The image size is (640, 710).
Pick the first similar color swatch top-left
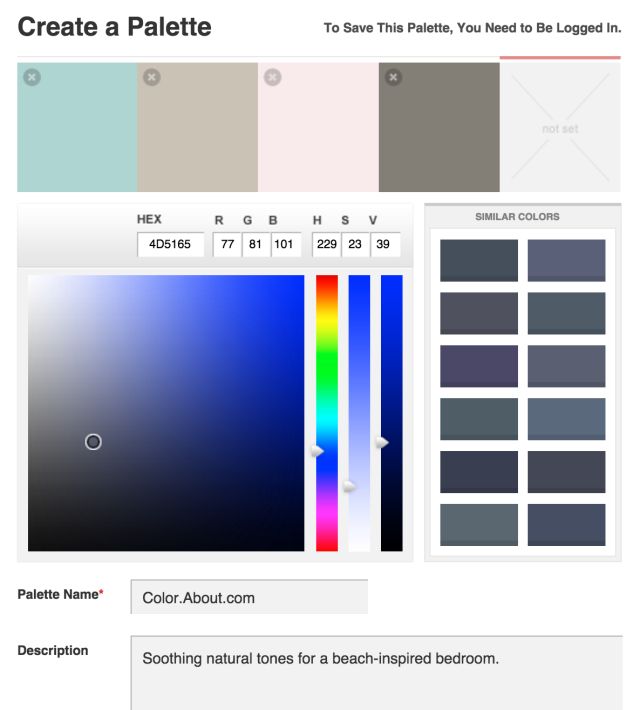(479, 260)
